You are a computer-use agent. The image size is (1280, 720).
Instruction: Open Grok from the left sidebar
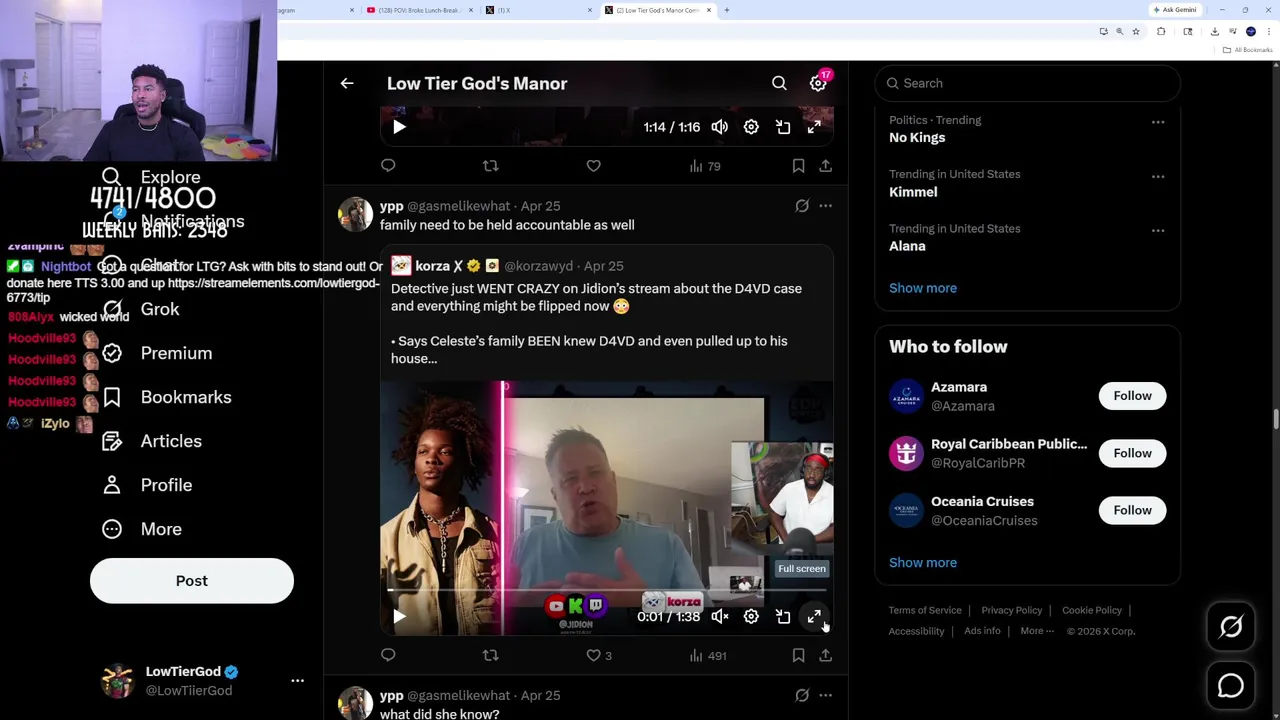pyautogui.click(x=141, y=309)
